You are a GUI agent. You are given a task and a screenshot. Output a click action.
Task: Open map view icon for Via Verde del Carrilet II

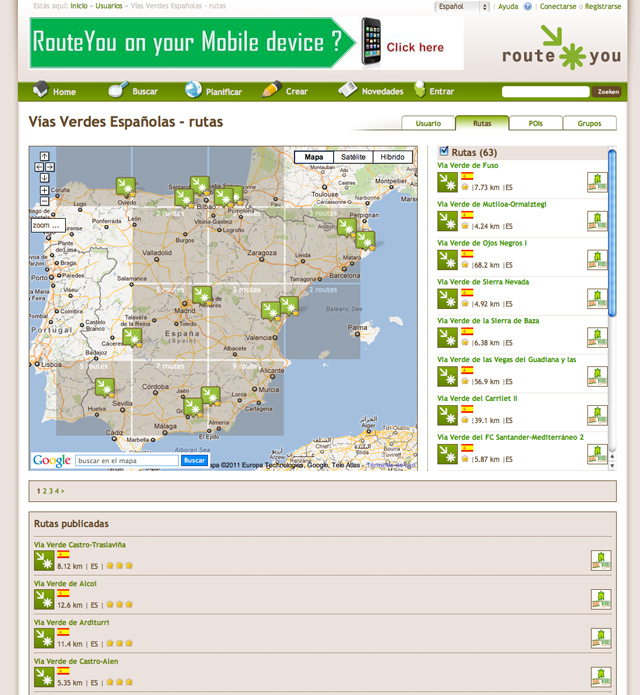click(597, 415)
